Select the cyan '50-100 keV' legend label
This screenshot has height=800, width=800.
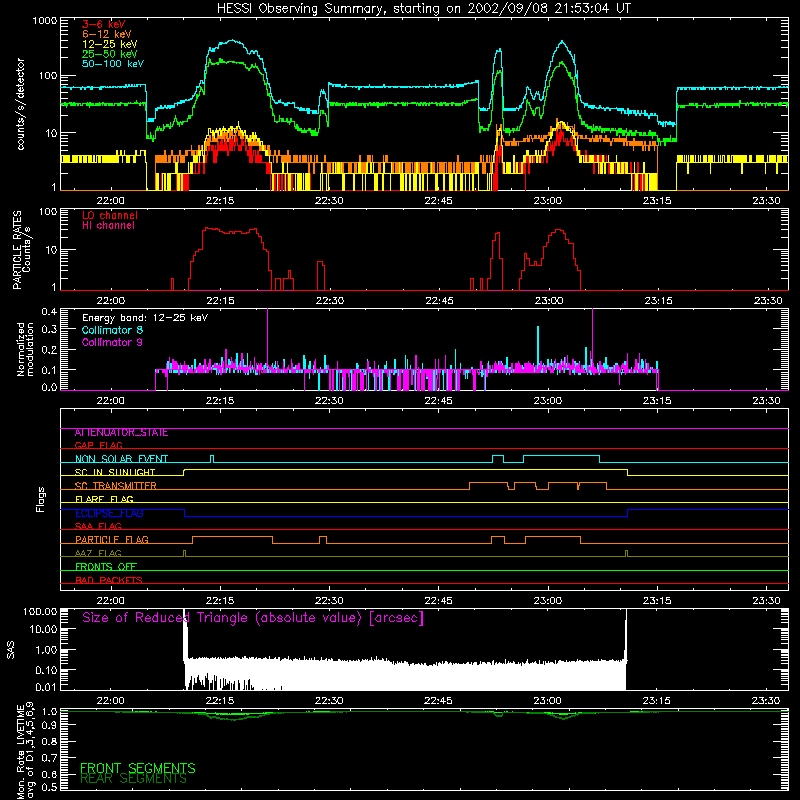[113, 64]
